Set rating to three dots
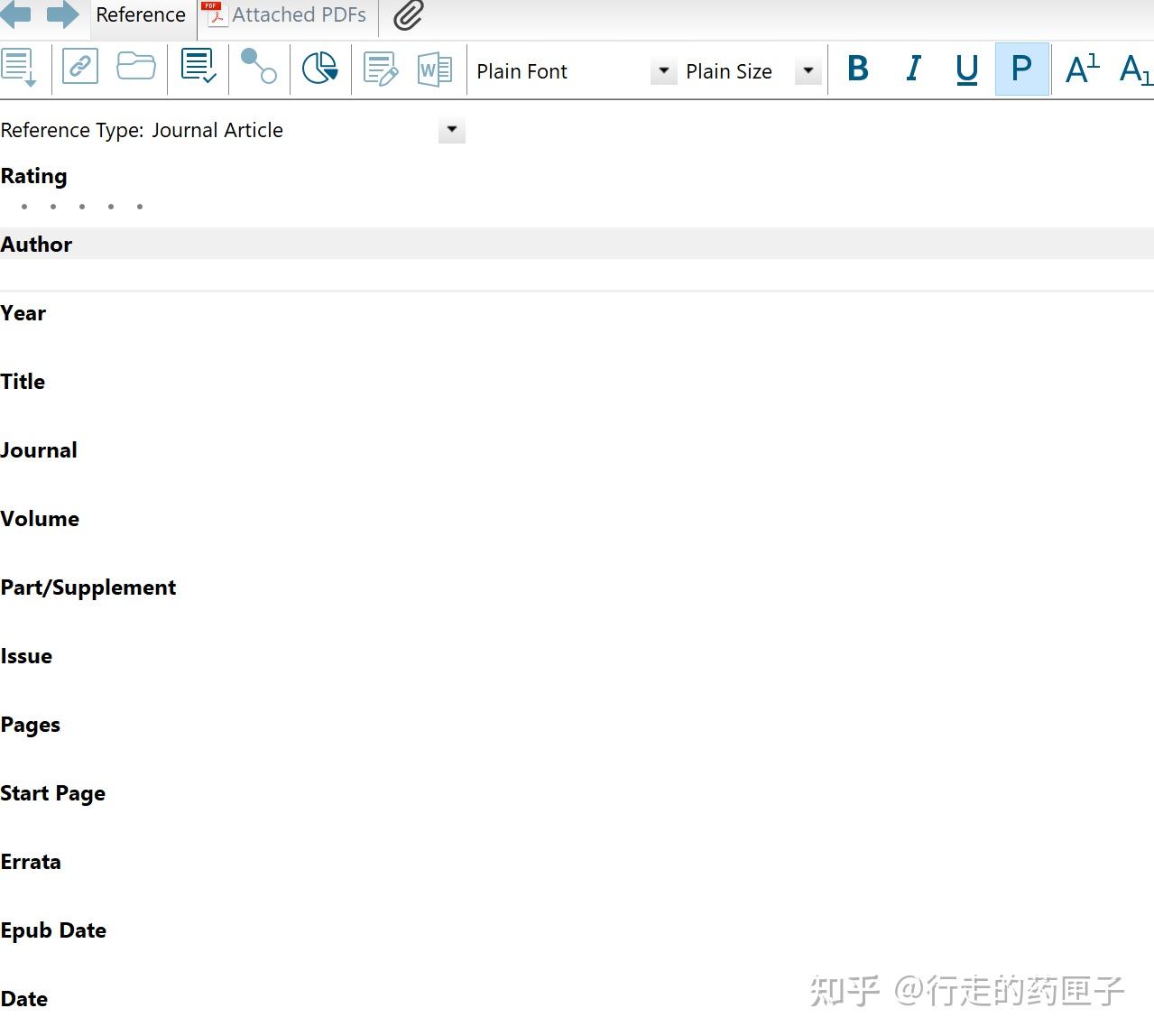Image resolution: width=1154 pixels, height=1036 pixels. tap(82, 206)
